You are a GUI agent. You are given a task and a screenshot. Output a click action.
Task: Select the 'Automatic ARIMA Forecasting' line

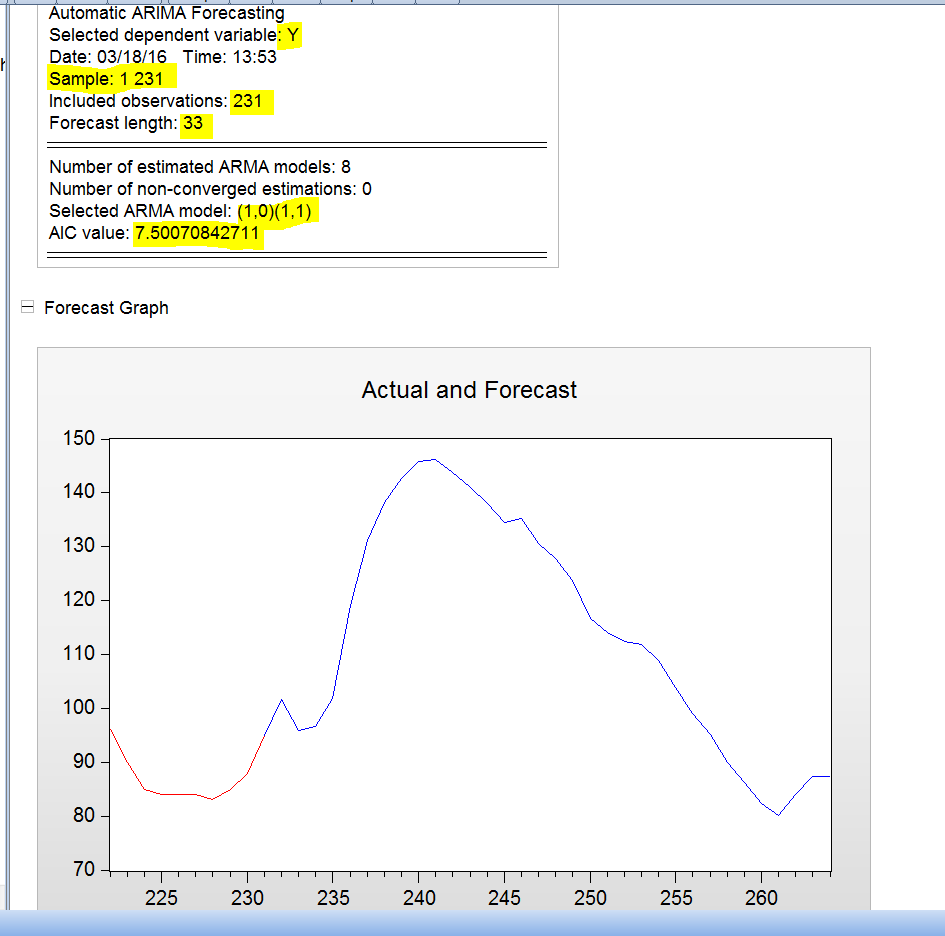click(167, 13)
